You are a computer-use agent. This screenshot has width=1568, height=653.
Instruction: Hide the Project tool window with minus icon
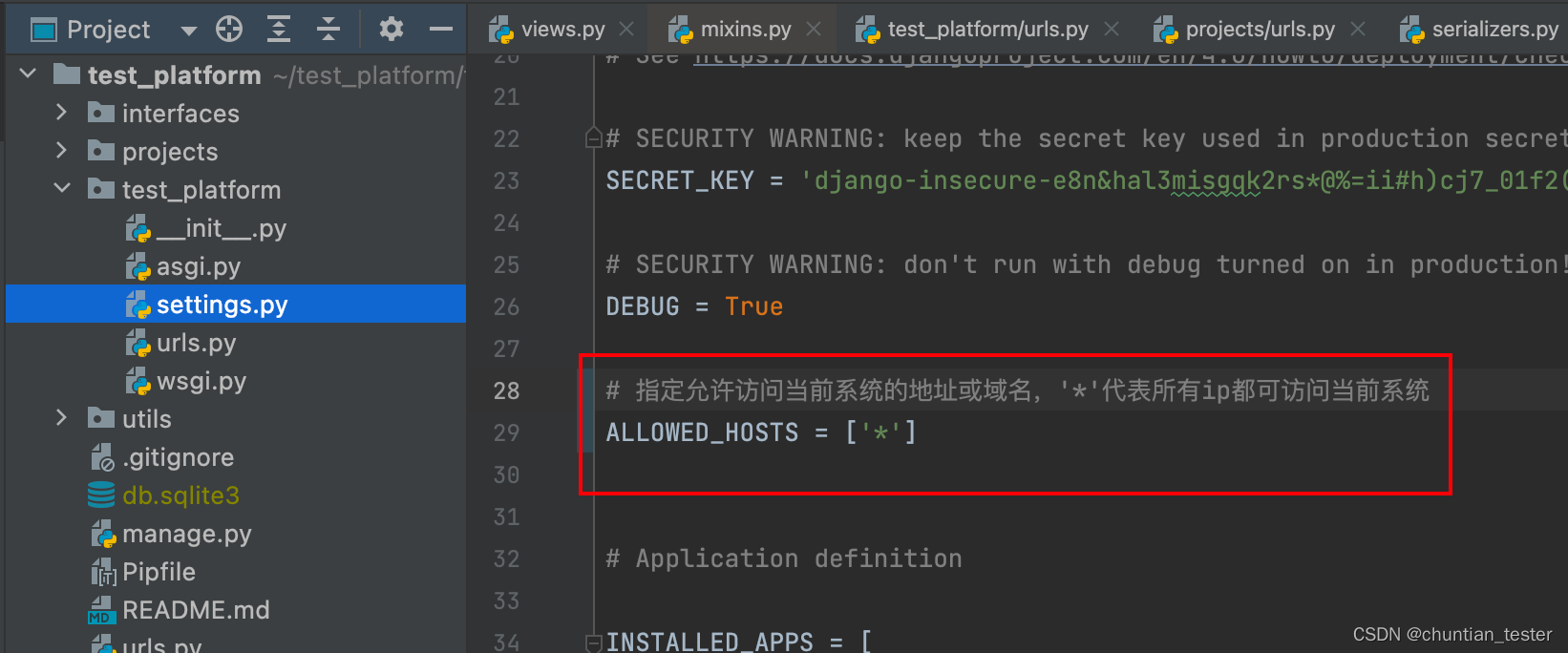pyautogui.click(x=441, y=30)
